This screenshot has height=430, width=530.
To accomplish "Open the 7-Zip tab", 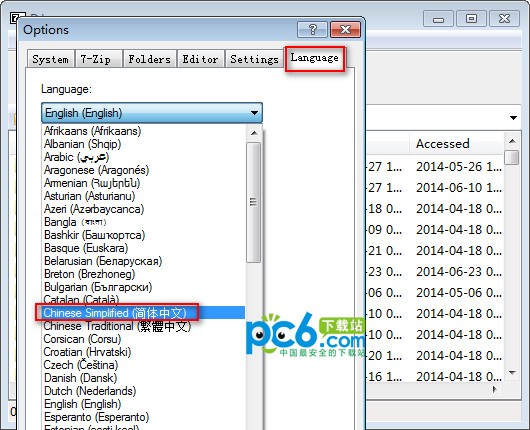I will point(98,59).
